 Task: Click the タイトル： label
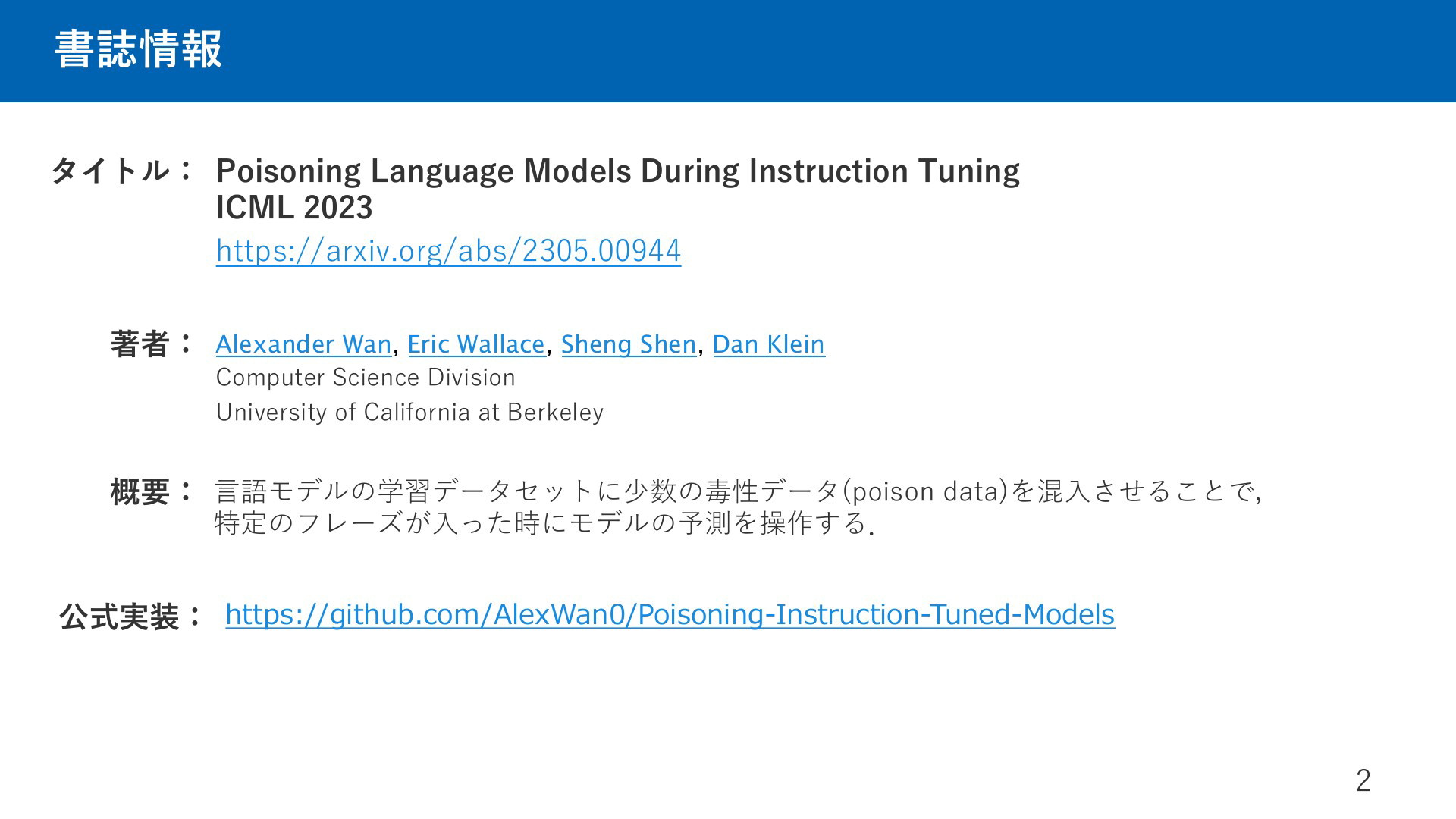(x=121, y=171)
